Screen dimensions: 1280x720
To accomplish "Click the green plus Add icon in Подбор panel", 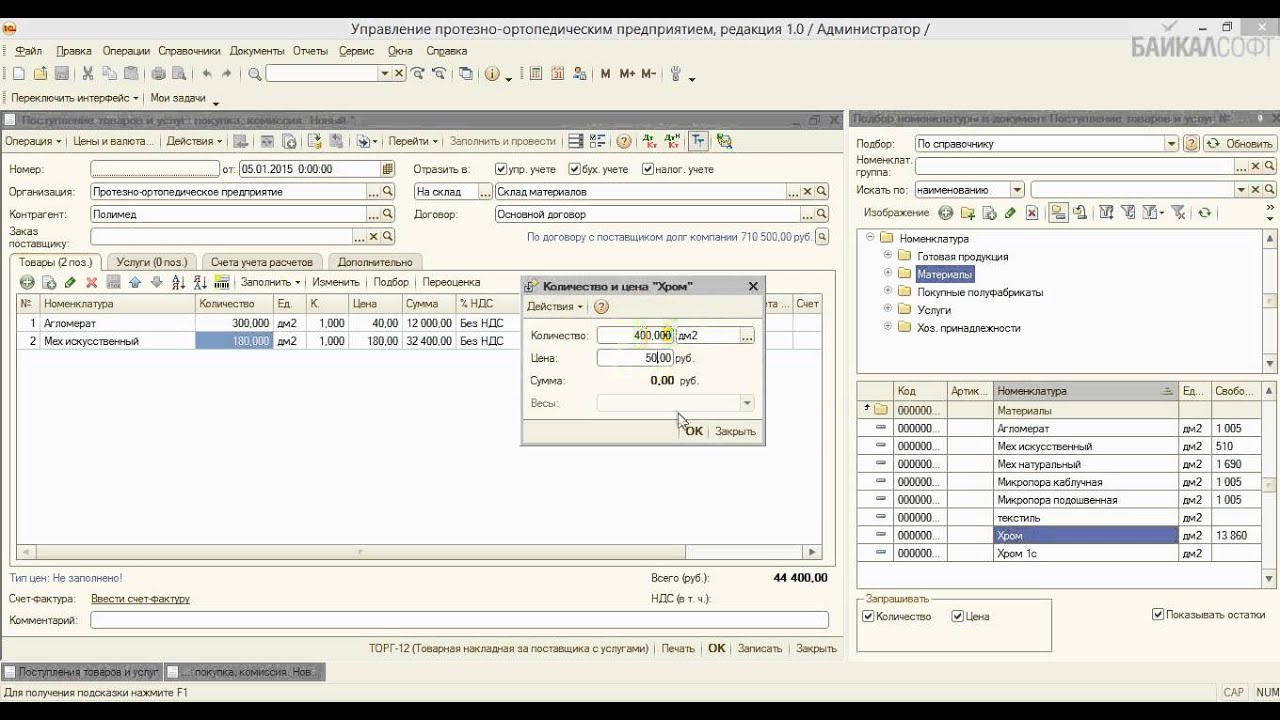I will [x=946, y=213].
